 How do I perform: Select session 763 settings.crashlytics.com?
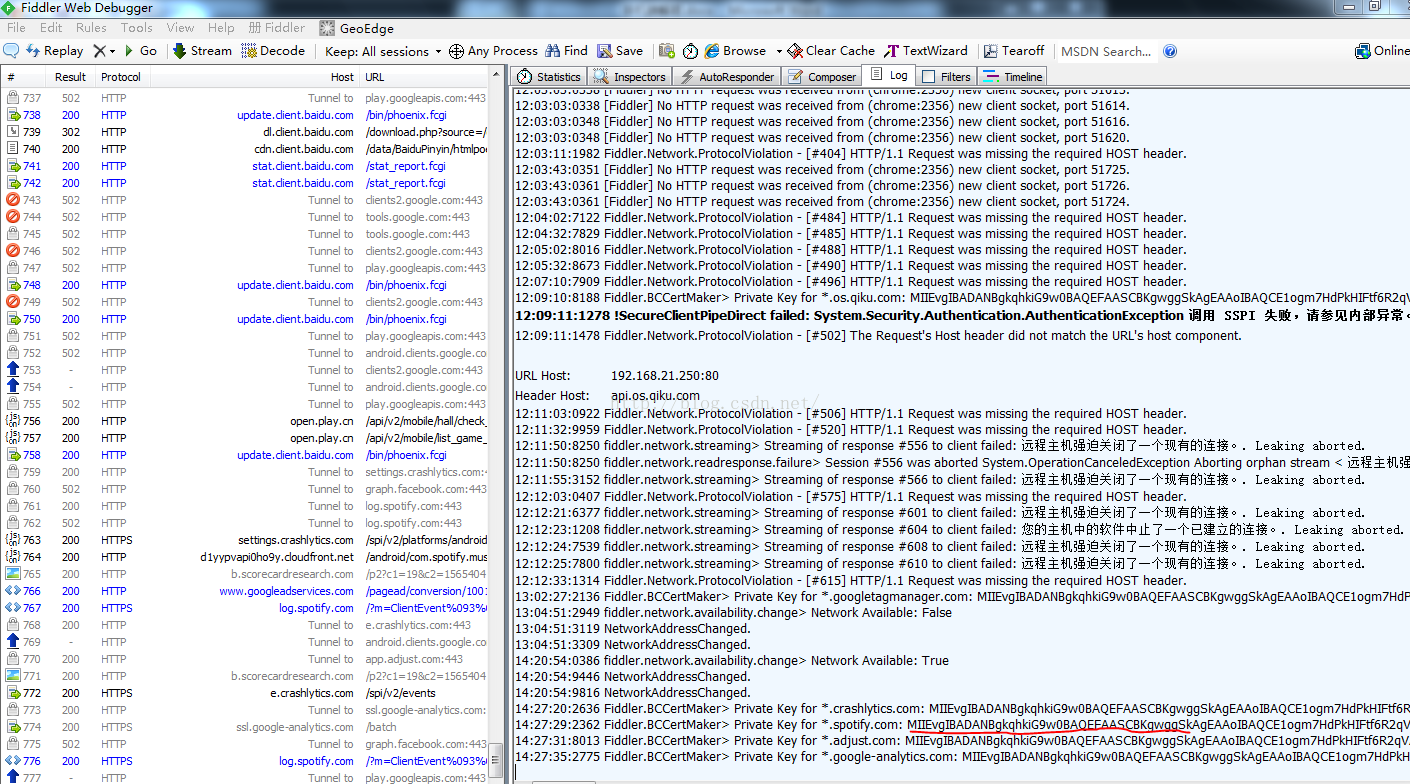[x=245, y=540]
